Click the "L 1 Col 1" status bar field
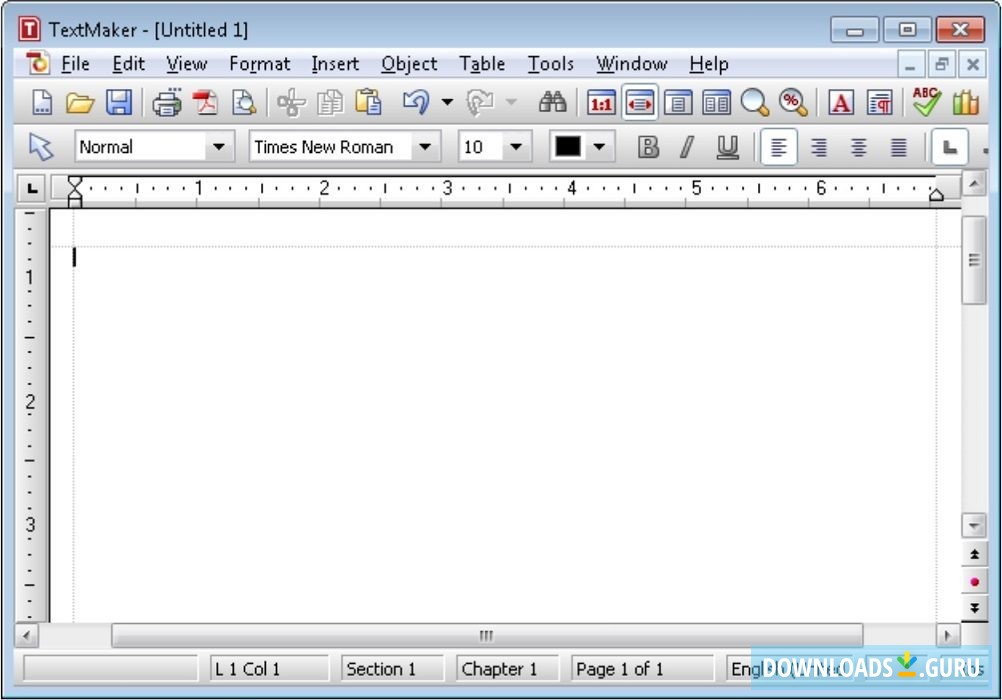Image resolution: width=1002 pixels, height=700 pixels. tap(269, 669)
